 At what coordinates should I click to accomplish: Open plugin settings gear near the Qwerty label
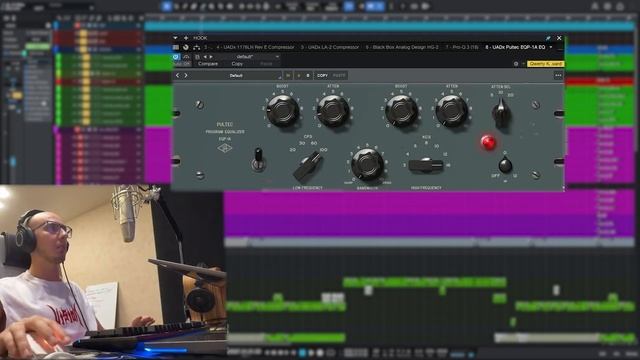[x=516, y=64]
